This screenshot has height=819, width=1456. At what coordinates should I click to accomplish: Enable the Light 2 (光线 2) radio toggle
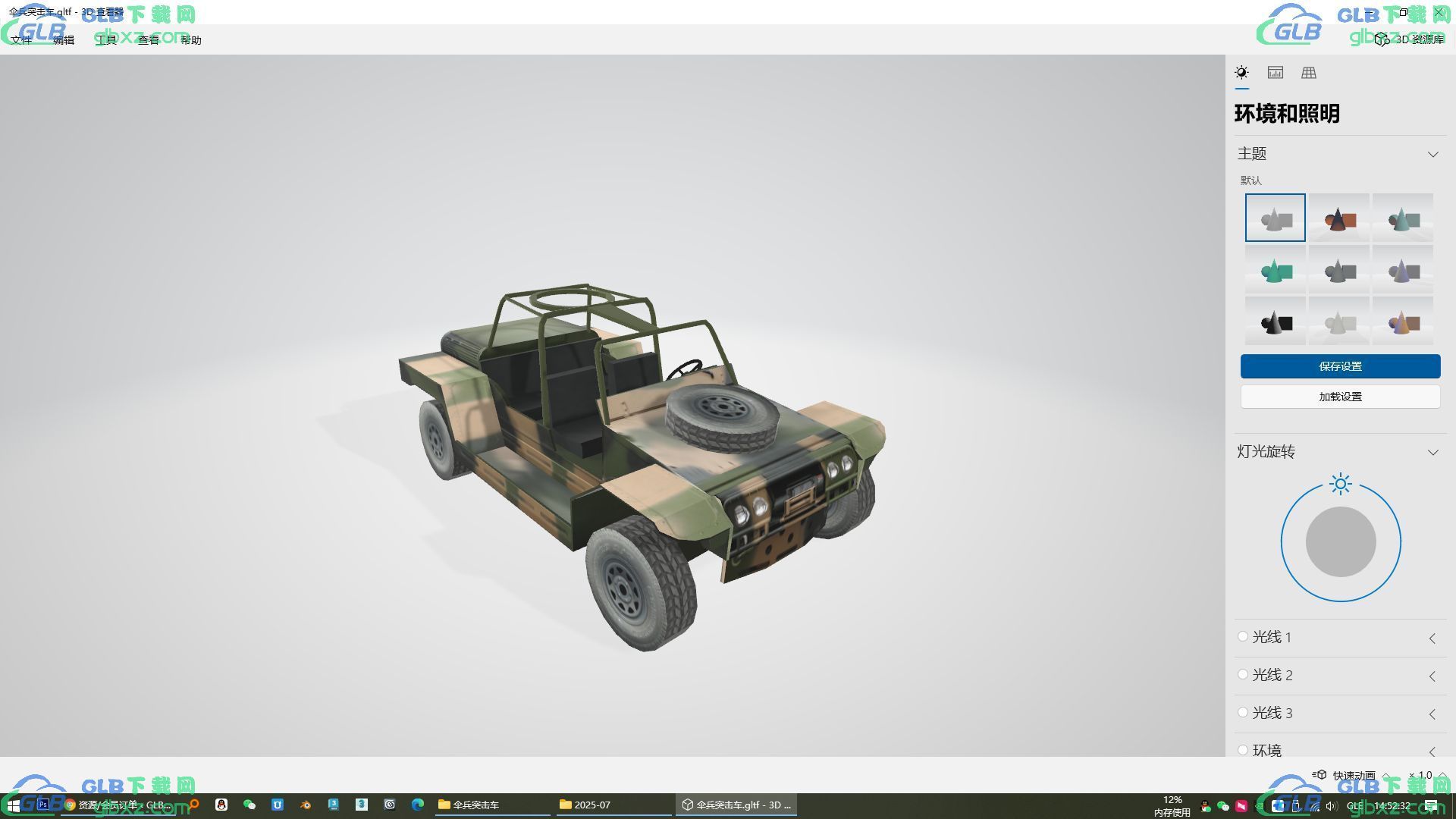point(1242,675)
